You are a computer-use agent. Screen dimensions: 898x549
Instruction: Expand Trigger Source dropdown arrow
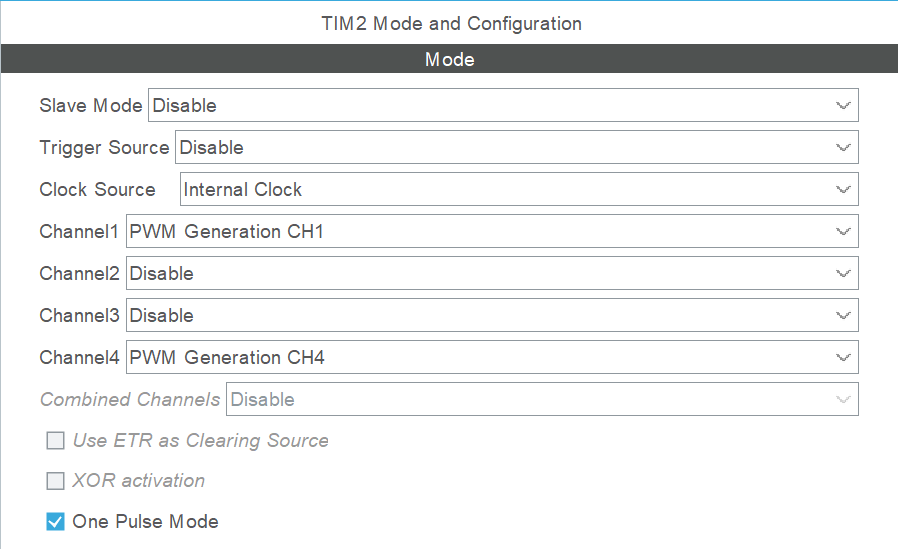(x=843, y=148)
